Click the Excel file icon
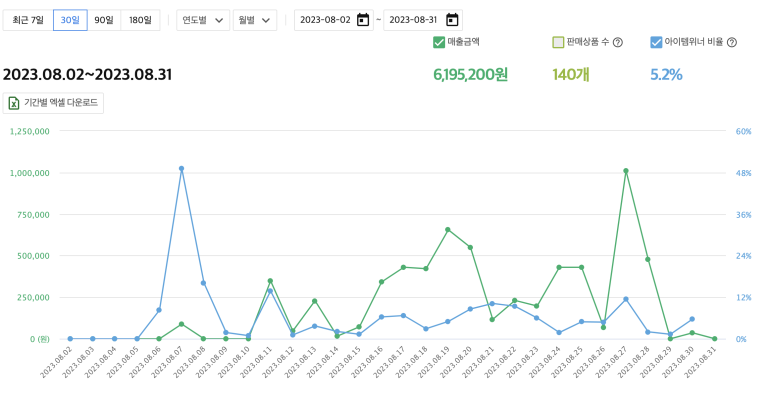The height and width of the screenshot is (393, 773). pos(14,103)
